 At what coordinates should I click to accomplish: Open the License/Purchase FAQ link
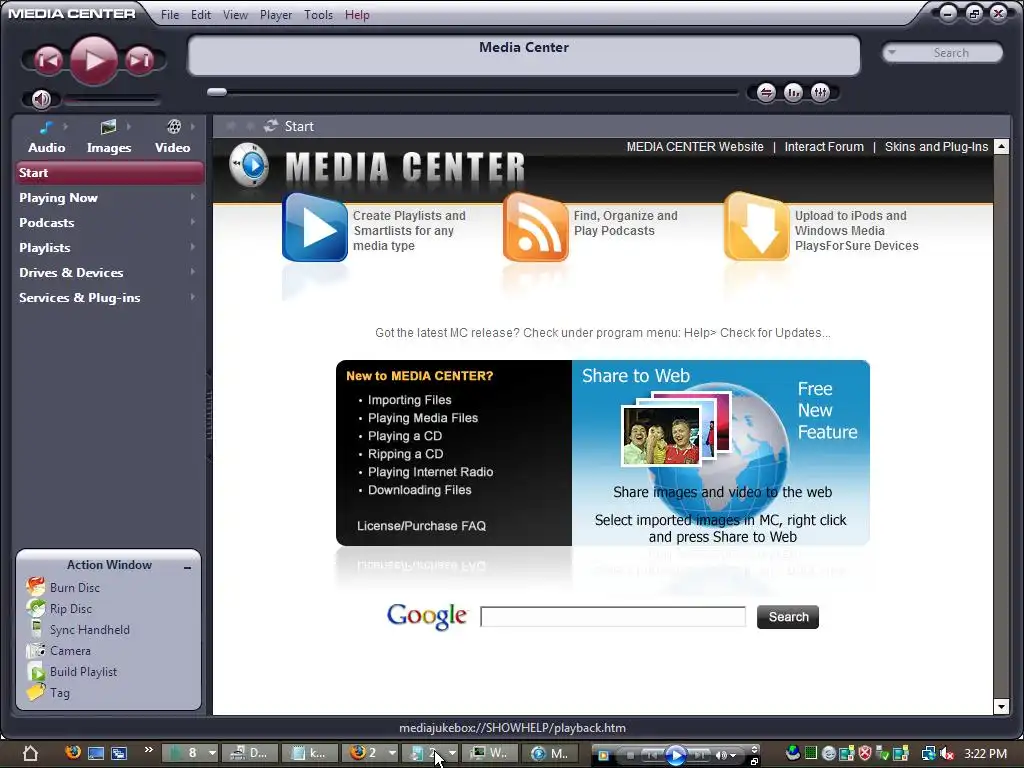[421, 526]
